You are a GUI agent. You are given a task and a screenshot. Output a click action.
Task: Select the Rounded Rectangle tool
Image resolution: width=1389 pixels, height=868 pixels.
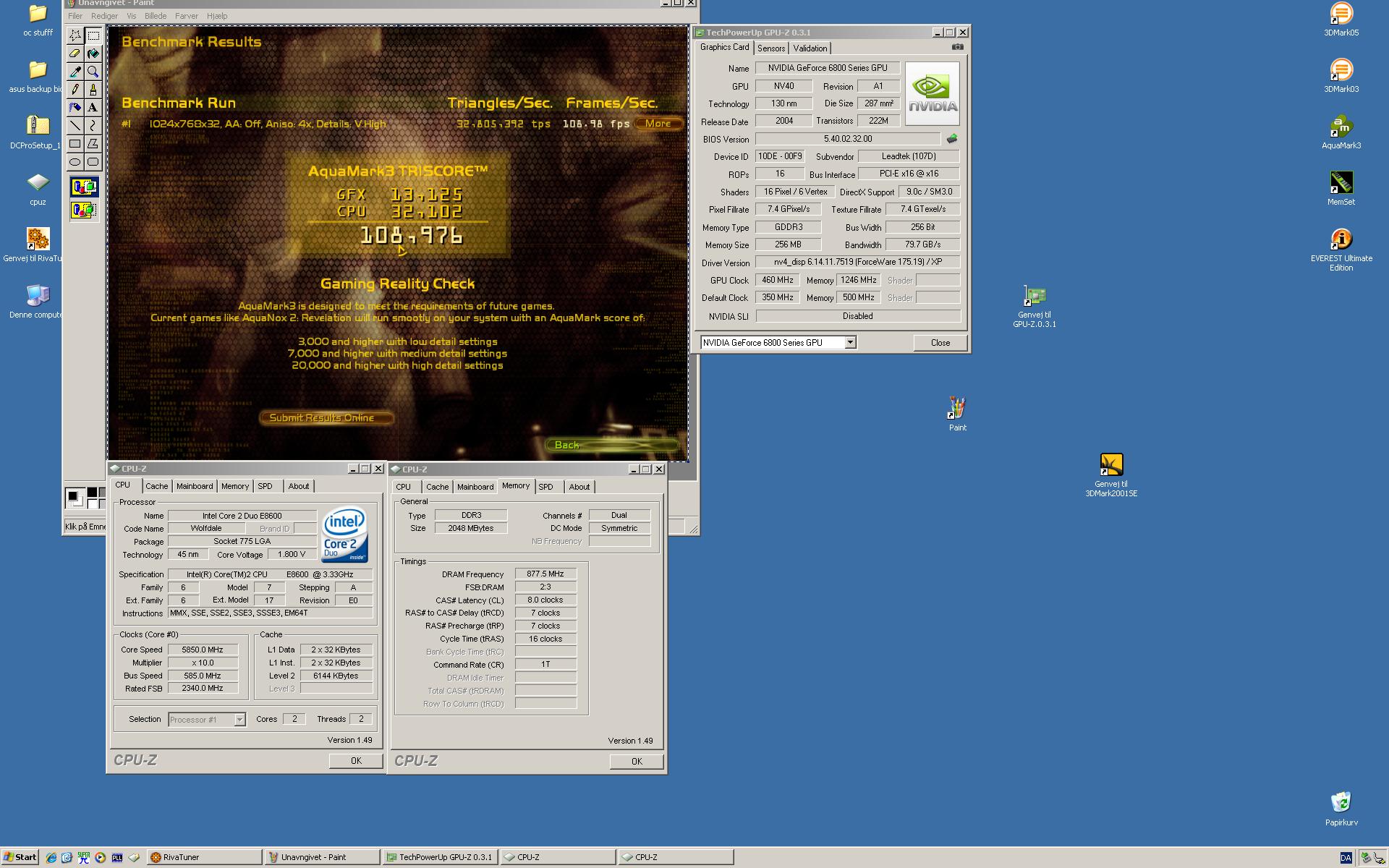[93, 162]
